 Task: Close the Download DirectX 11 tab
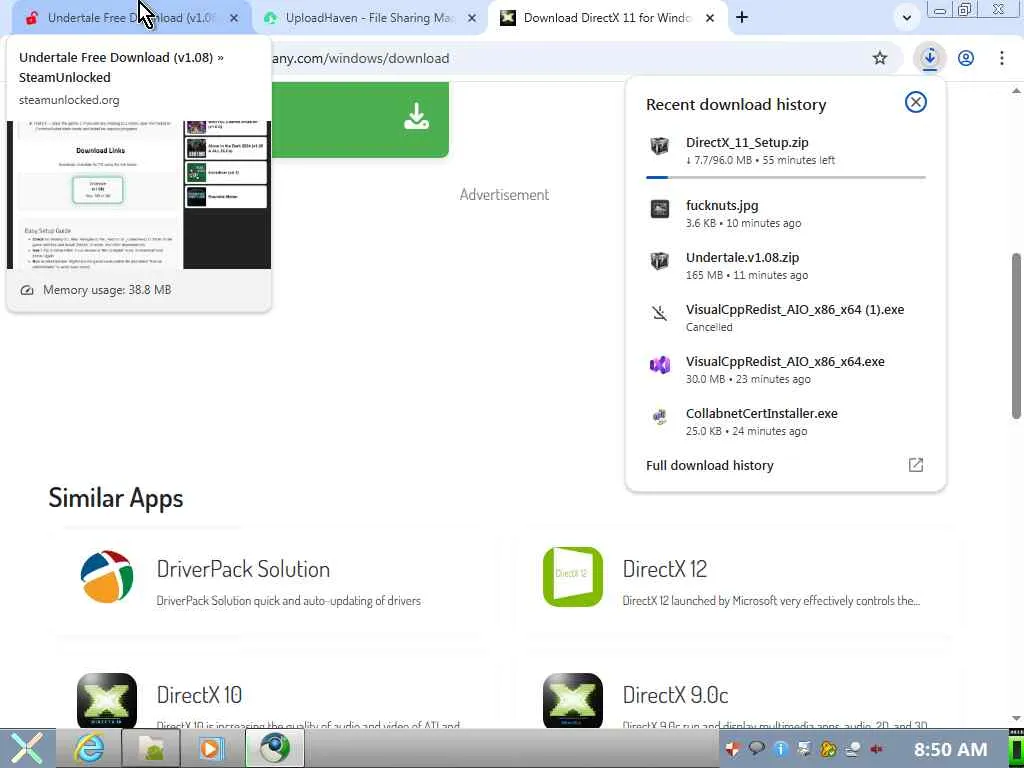710,18
